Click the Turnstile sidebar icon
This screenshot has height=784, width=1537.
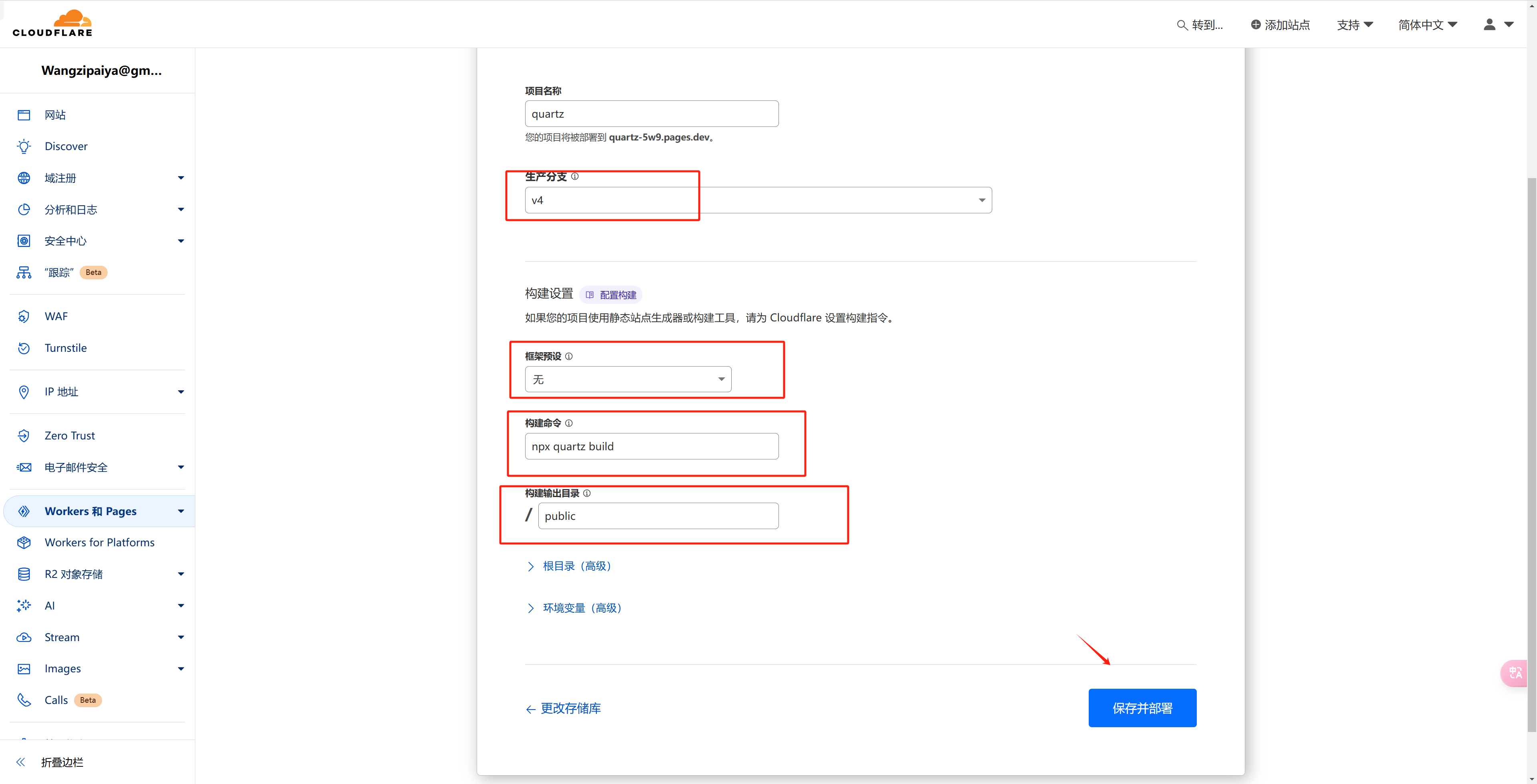[24, 348]
